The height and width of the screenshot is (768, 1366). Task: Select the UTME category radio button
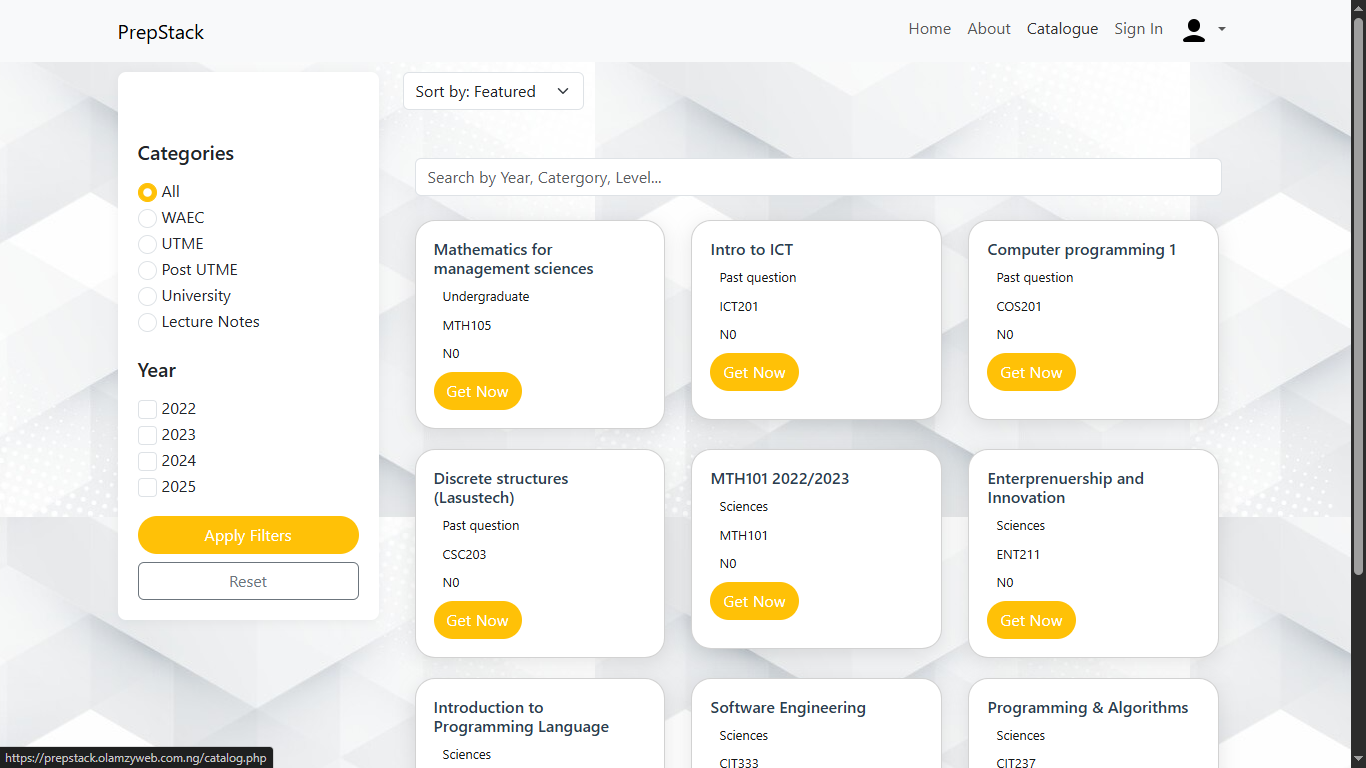(147, 244)
